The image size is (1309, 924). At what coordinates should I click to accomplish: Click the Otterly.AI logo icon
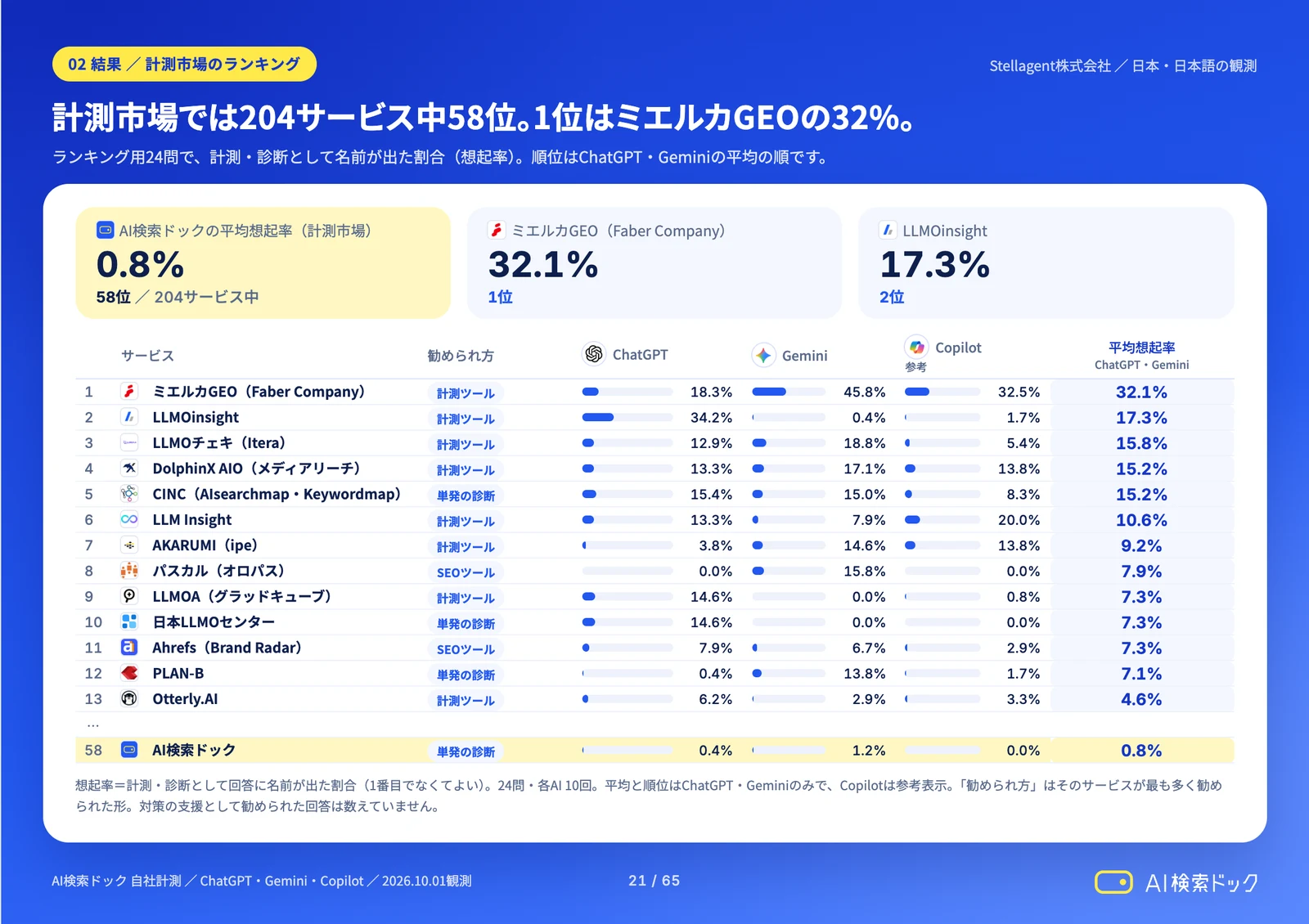tap(129, 699)
